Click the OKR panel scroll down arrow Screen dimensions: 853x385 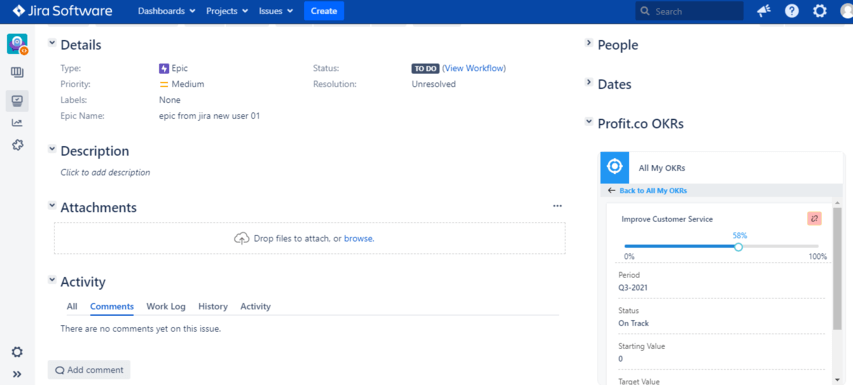(x=837, y=380)
